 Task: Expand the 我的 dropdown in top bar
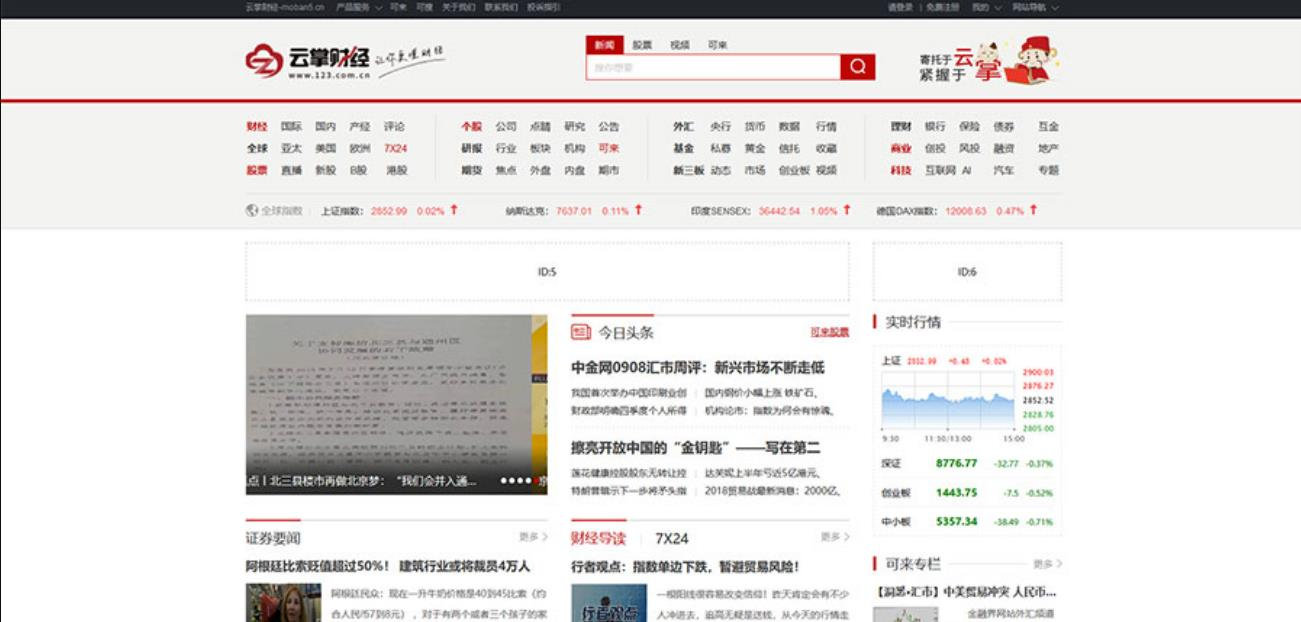985,7
